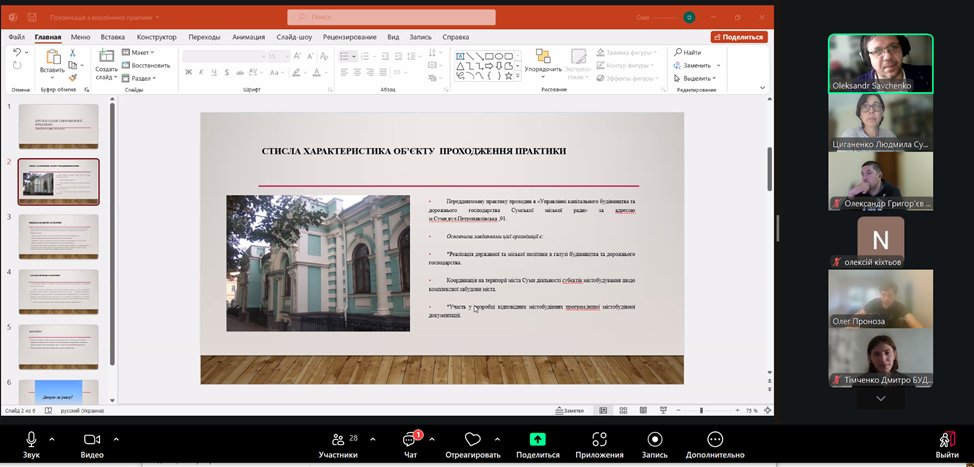Switch to the Вставка tab

tap(112, 37)
